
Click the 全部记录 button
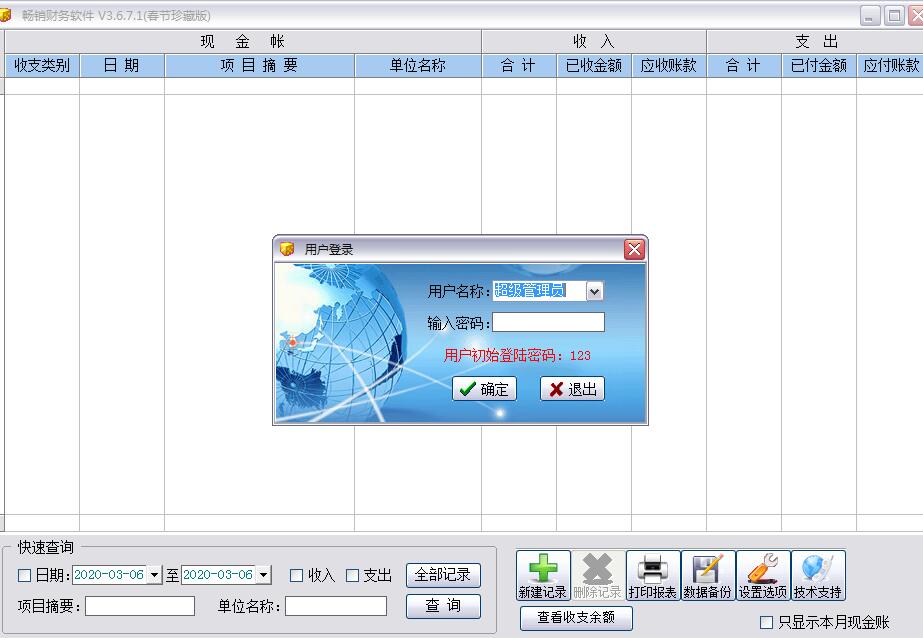(443, 575)
